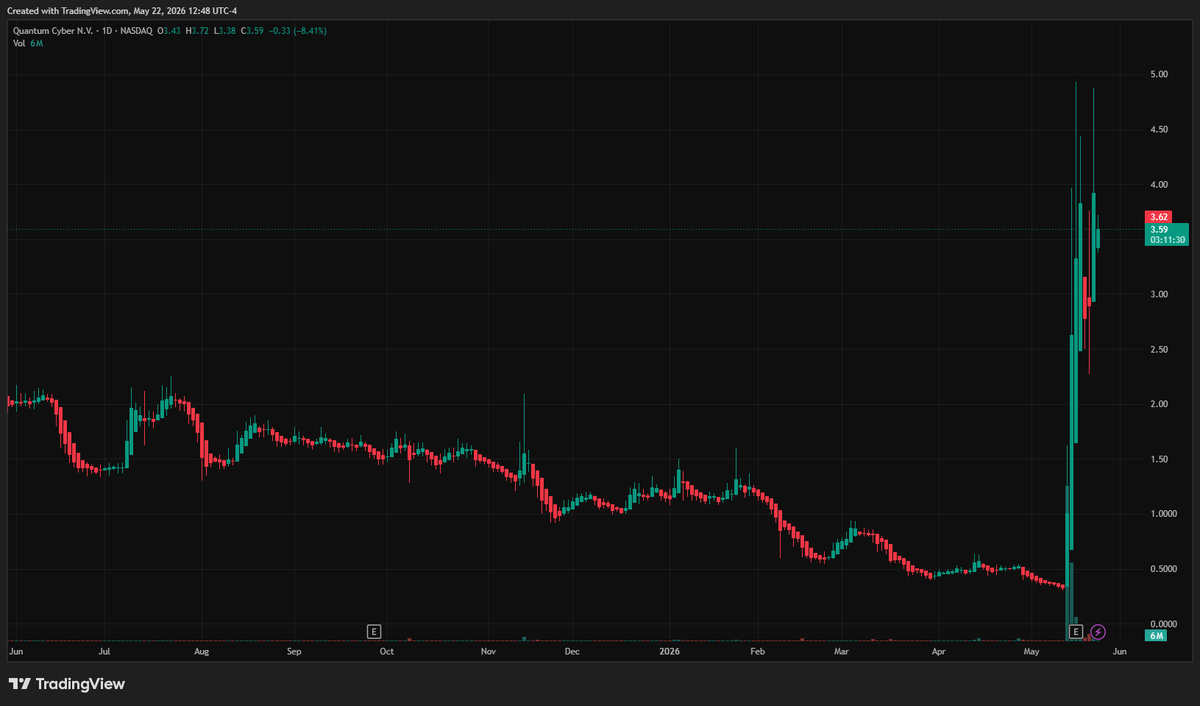Click the Nov label on time axis
The image size is (1200, 706).
tap(488, 651)
